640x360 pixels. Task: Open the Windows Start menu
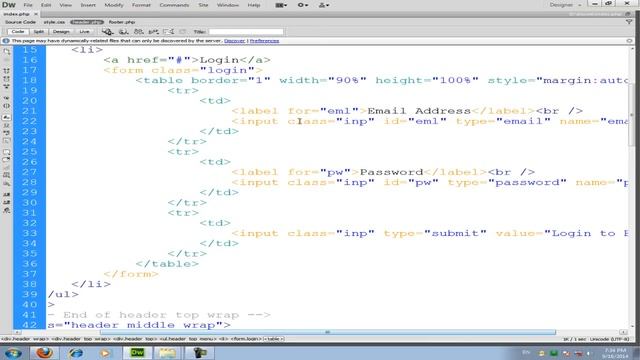coord(13,352)
